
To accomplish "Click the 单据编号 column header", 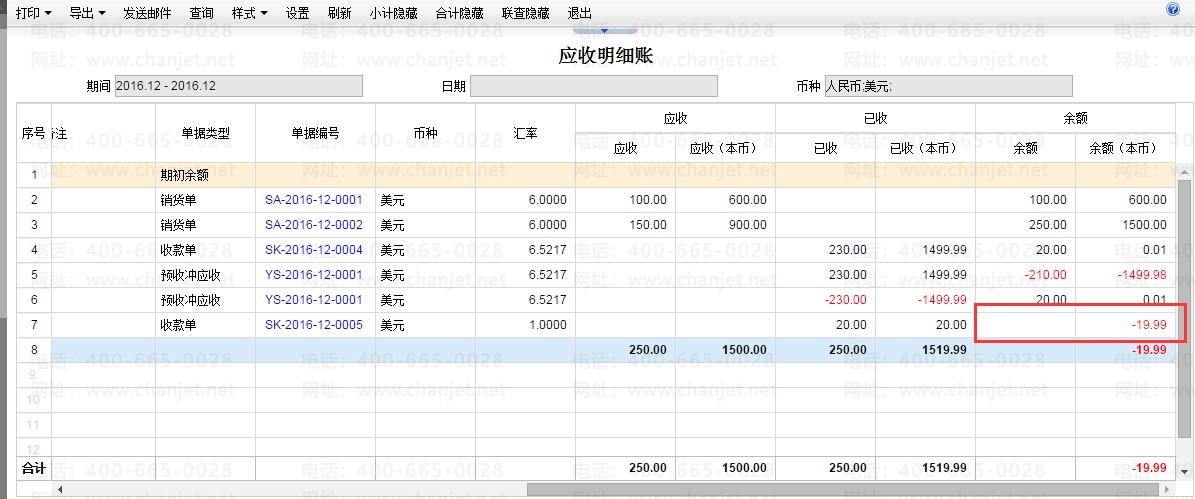I will coord(316,133).
